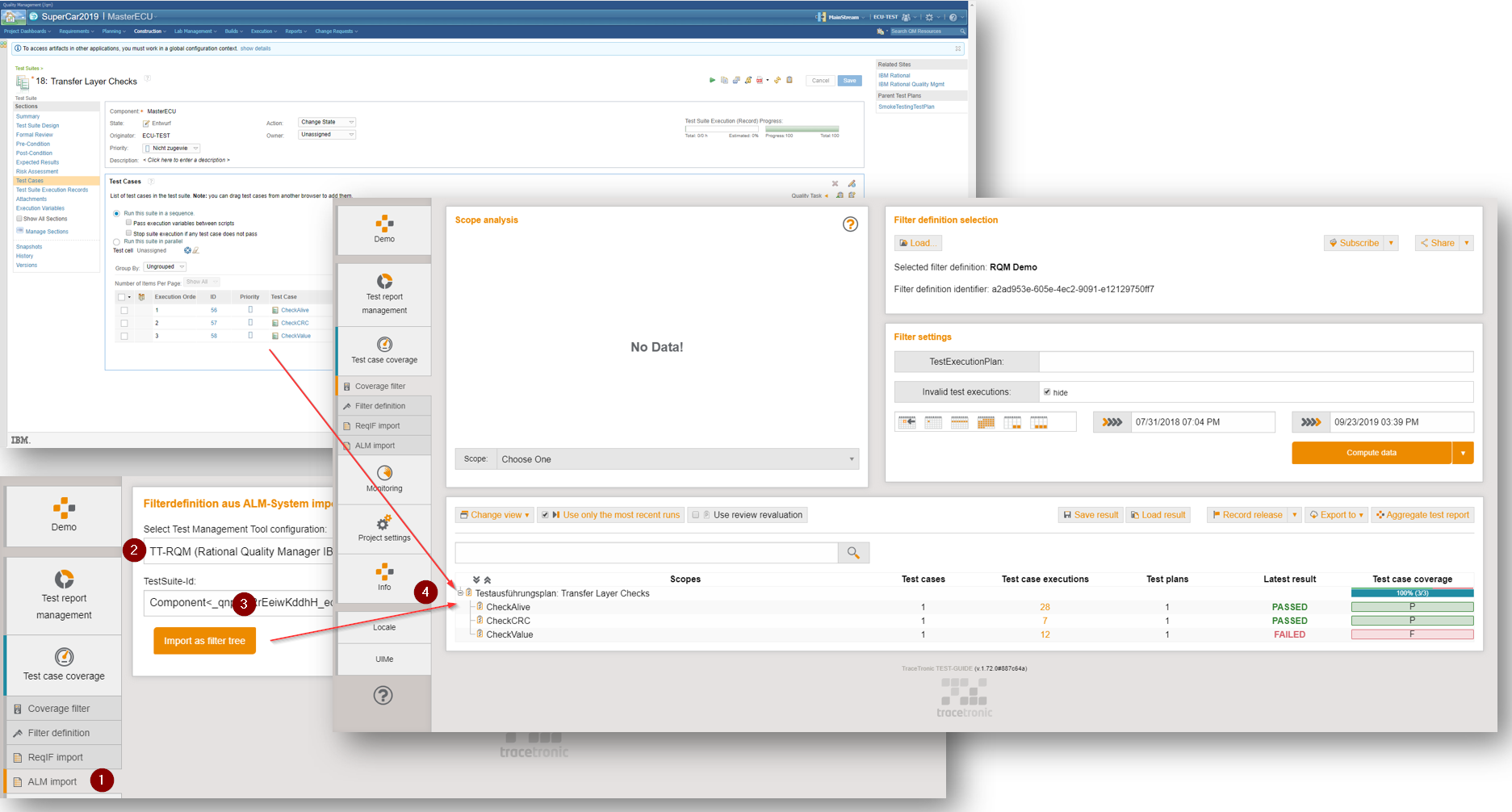The height and width of the screenshot is (812, 1512).
Task: Select ALM import in bottom-left sidebar
Action: coord(52,781)
